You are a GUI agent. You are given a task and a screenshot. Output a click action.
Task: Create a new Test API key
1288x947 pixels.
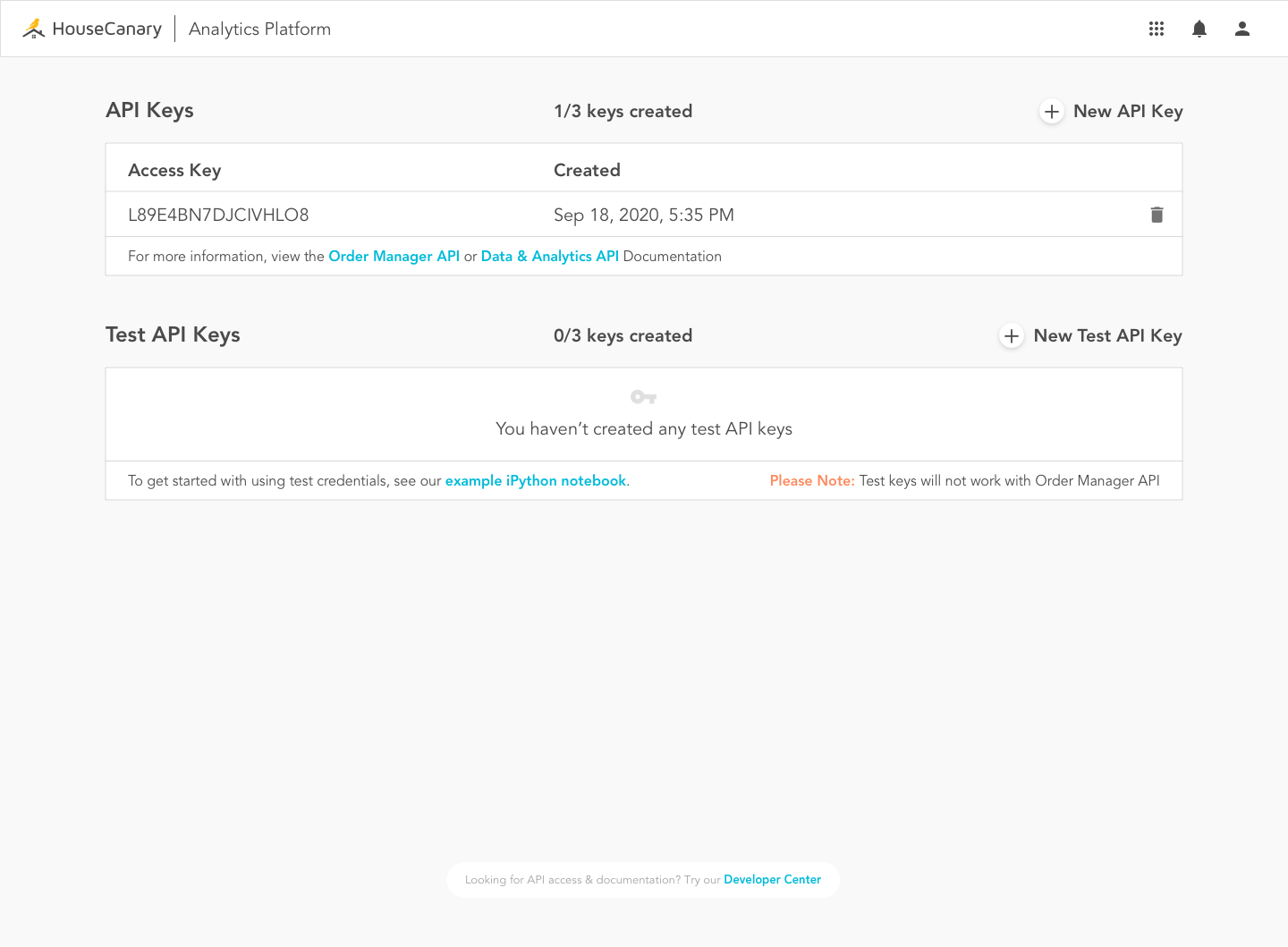point(1107,335)
